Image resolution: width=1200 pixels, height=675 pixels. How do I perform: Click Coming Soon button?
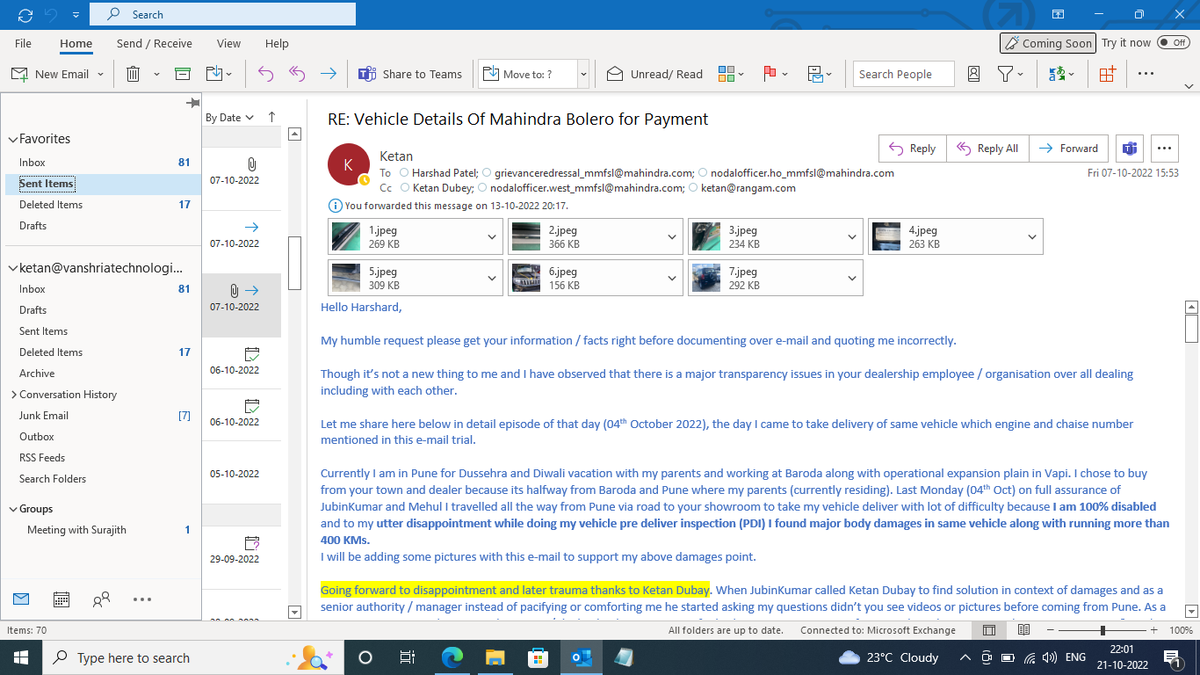(1047, 43)
